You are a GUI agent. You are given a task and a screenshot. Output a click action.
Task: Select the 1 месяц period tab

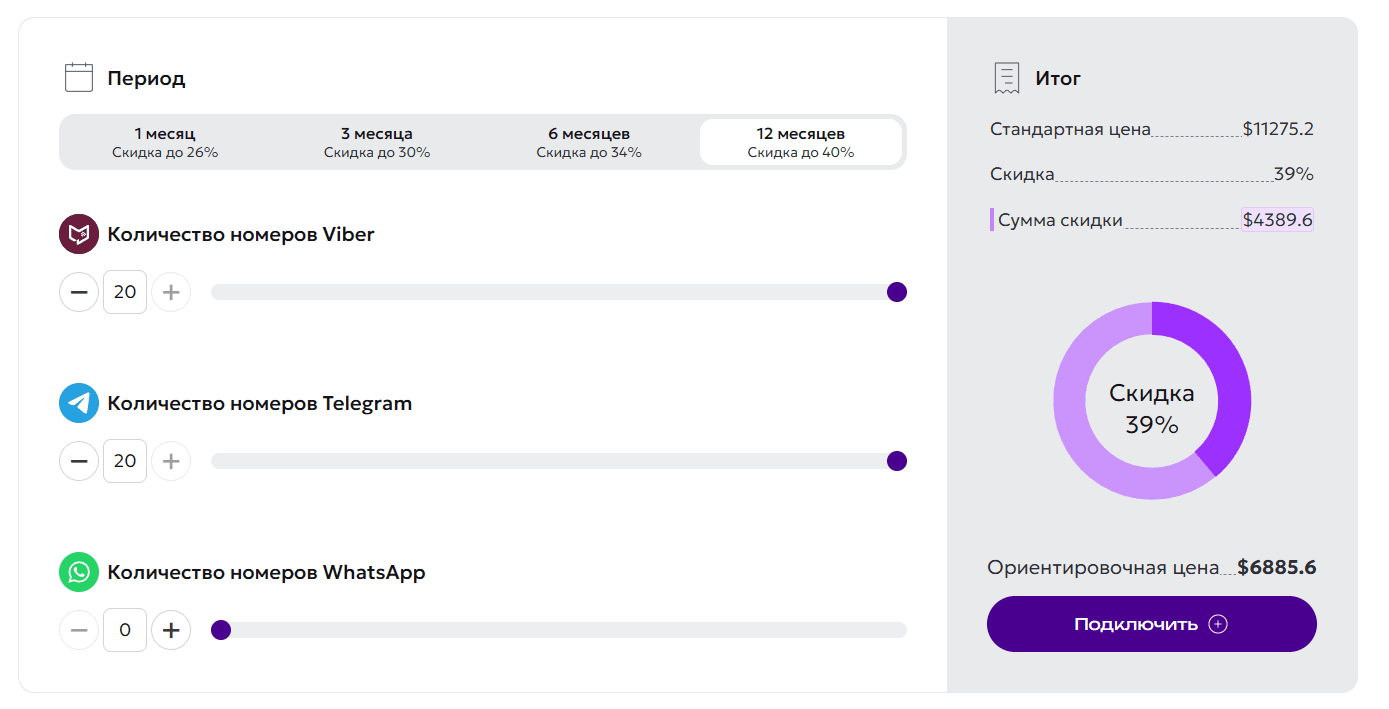pyautogui.click(x=165, y=142)
